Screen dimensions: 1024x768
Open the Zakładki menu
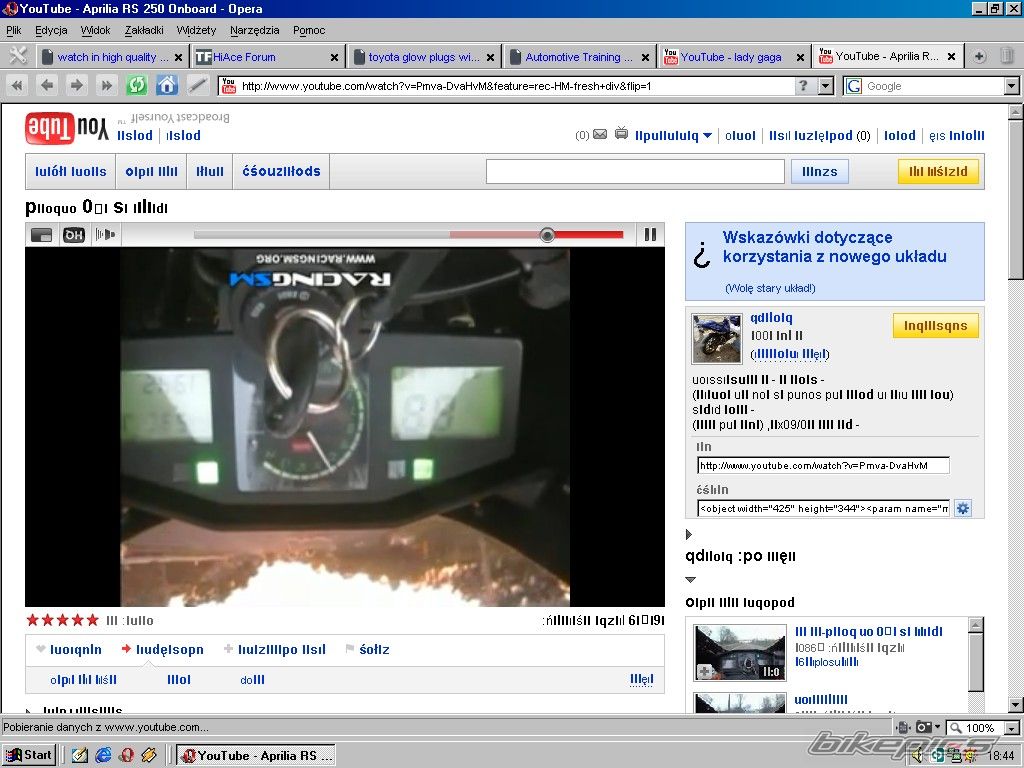tap(144, 31)
